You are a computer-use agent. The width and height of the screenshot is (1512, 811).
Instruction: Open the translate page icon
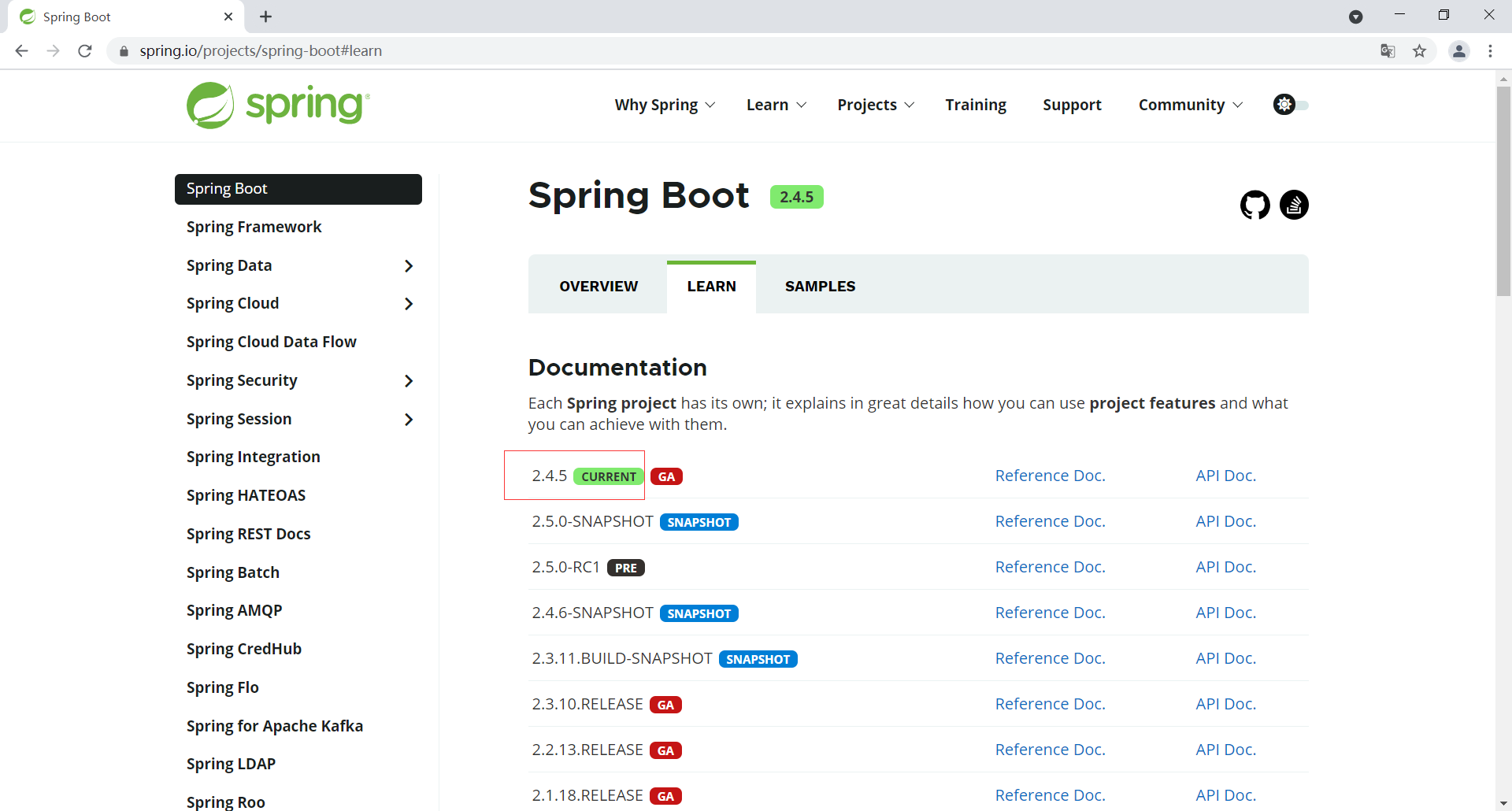[1388, 51]
